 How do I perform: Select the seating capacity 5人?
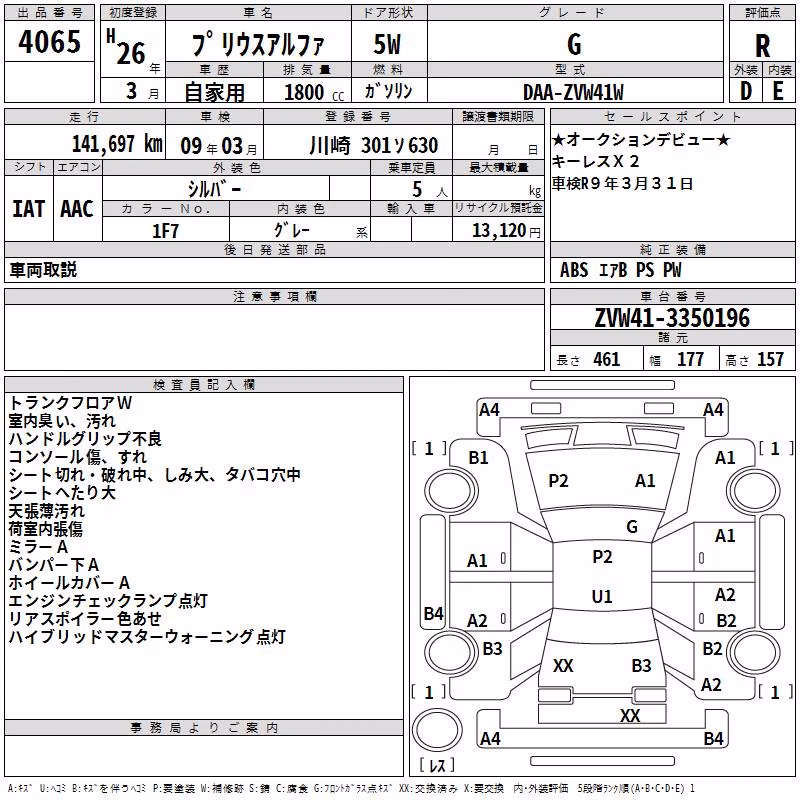click(x=430, y=189)
